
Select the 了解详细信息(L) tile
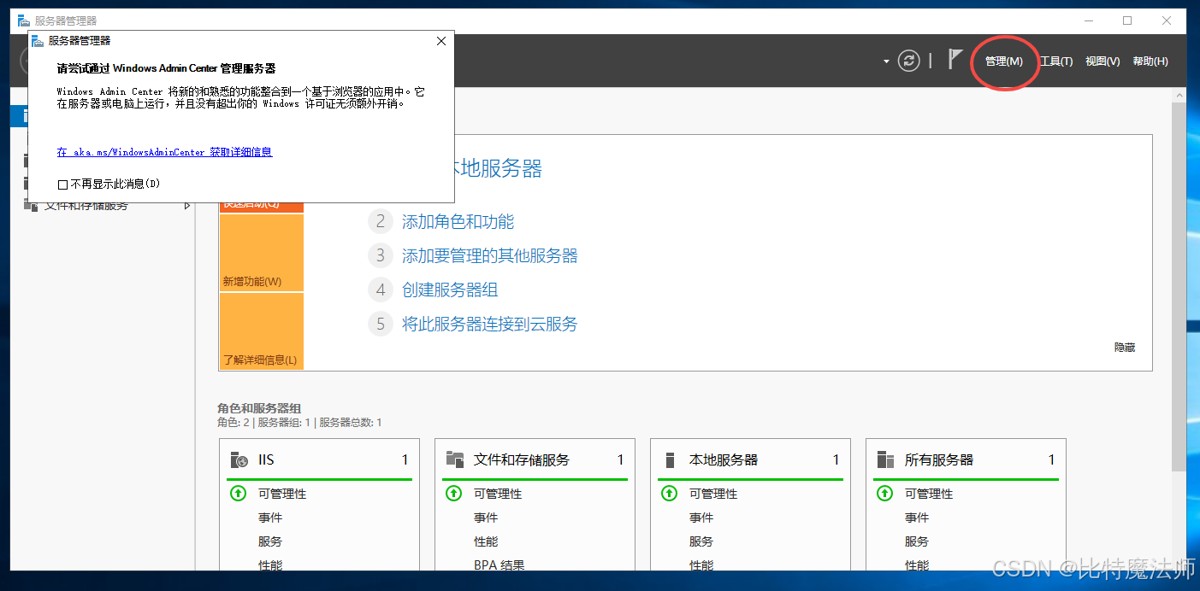(261, 331)
